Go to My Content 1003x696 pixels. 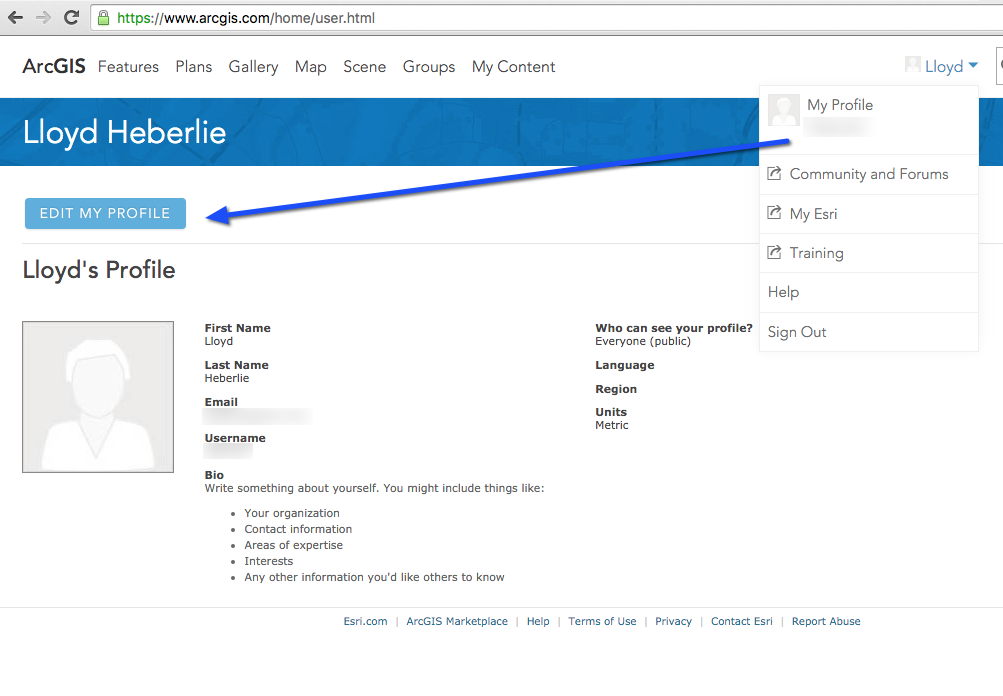click(x=514, y=67)
